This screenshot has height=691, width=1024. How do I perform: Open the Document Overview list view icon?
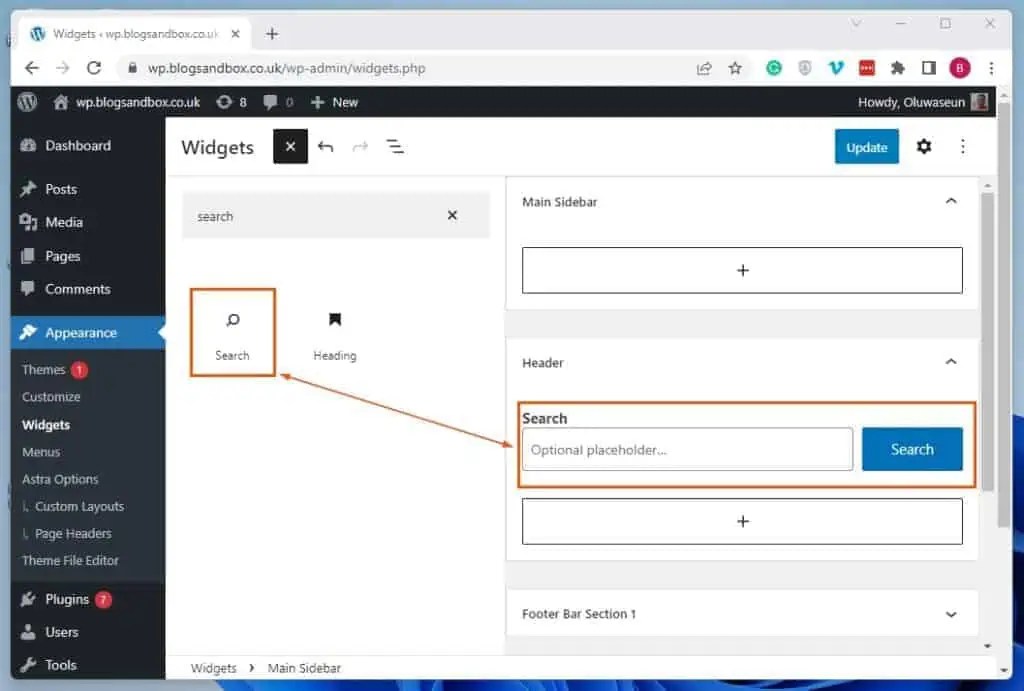click(395, 146)
